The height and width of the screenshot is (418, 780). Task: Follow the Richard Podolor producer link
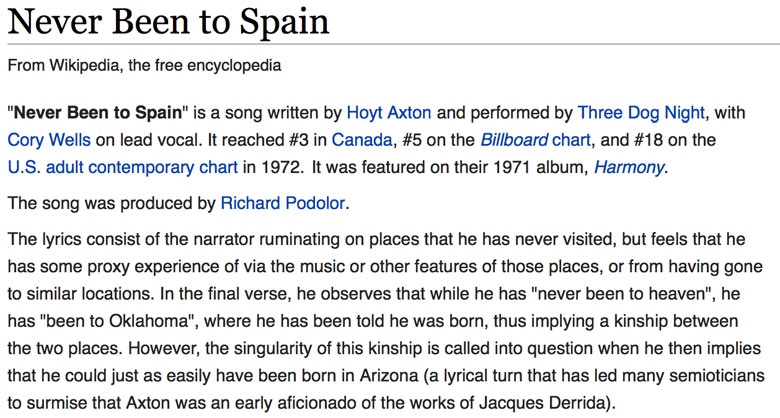tap(283, 204)
